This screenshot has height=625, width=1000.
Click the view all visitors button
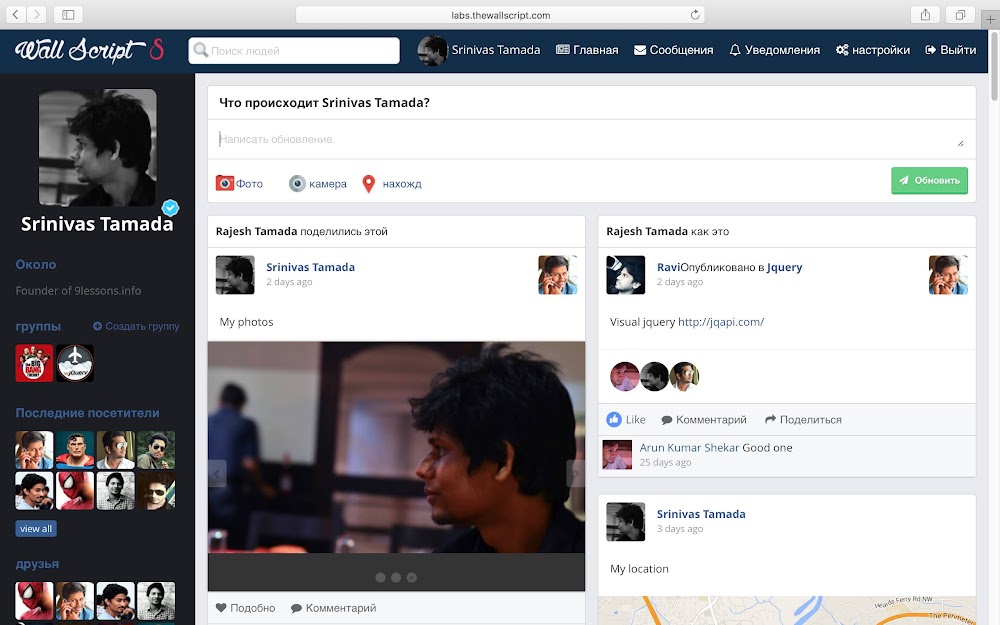tap(36, 529)
